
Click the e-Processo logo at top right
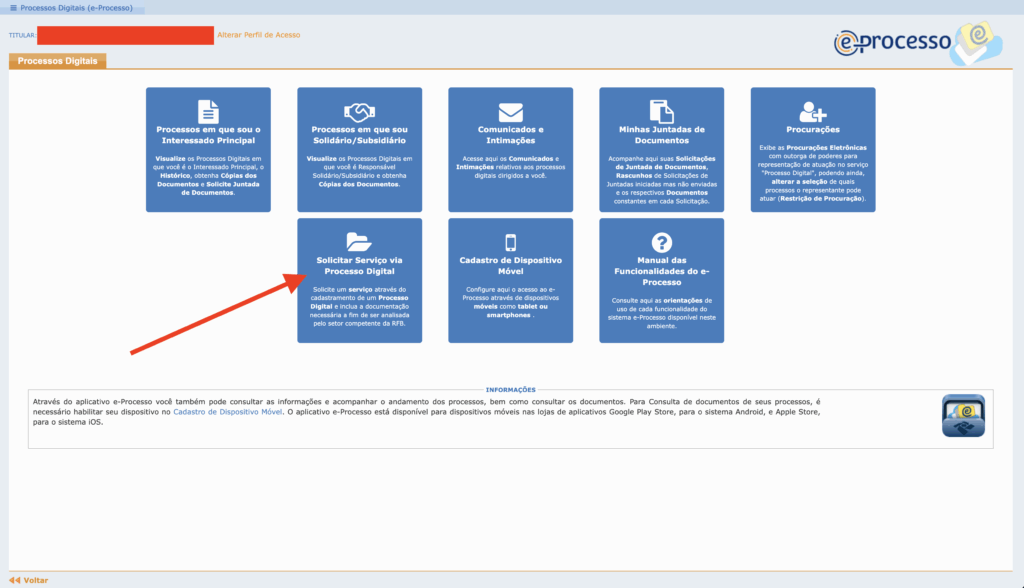[x=918, y=42]
